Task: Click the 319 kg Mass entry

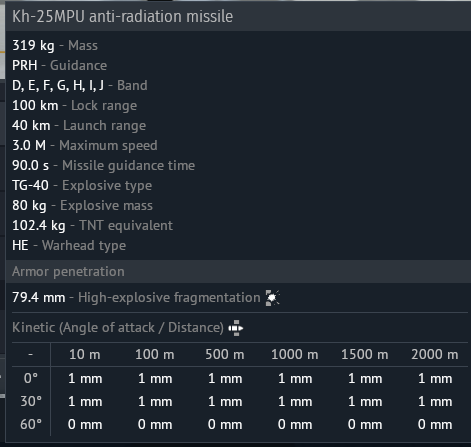Action: [55, 45]
